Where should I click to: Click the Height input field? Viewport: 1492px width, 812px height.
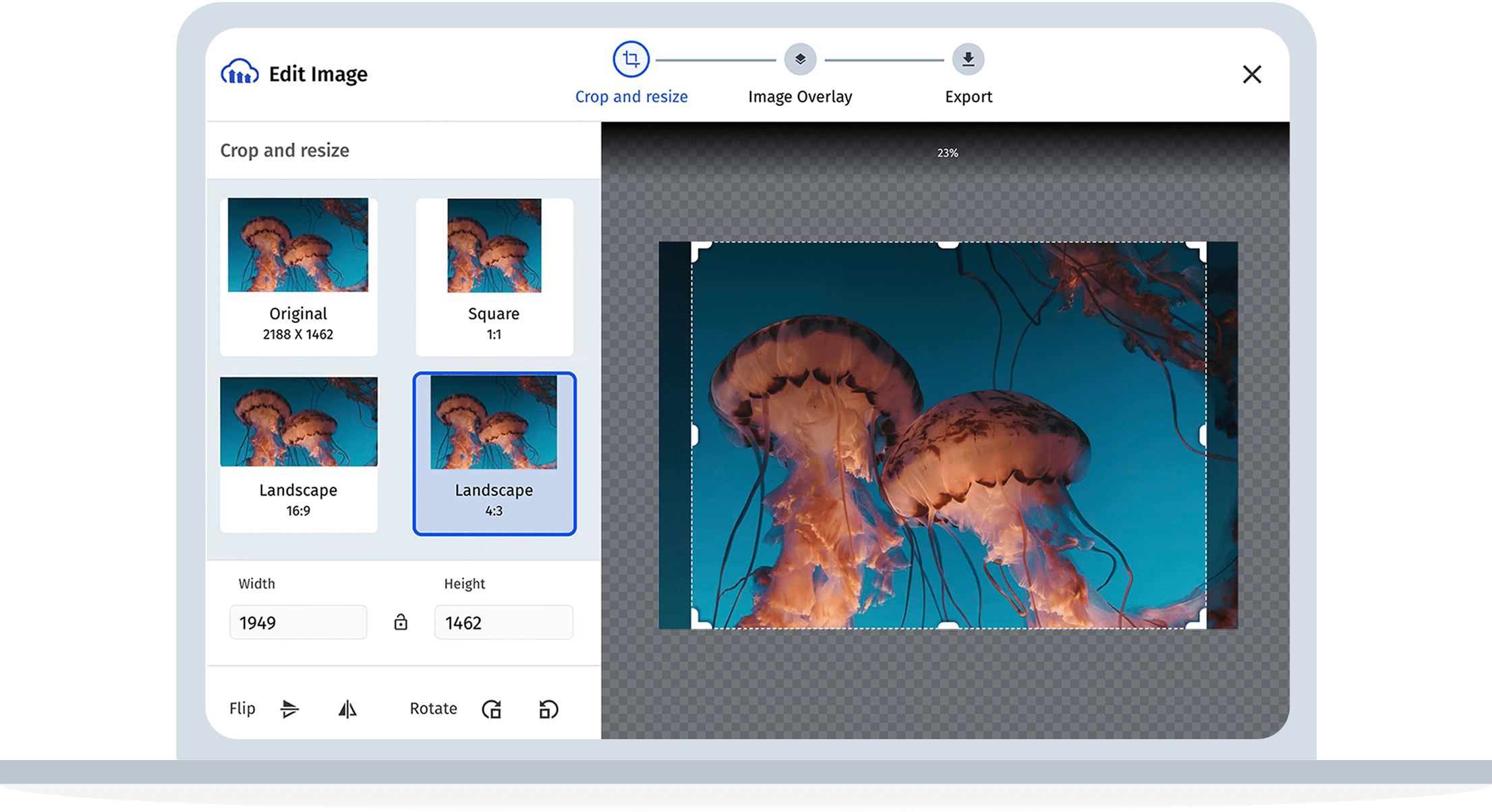pyautogui.click(x=503, y=622)
